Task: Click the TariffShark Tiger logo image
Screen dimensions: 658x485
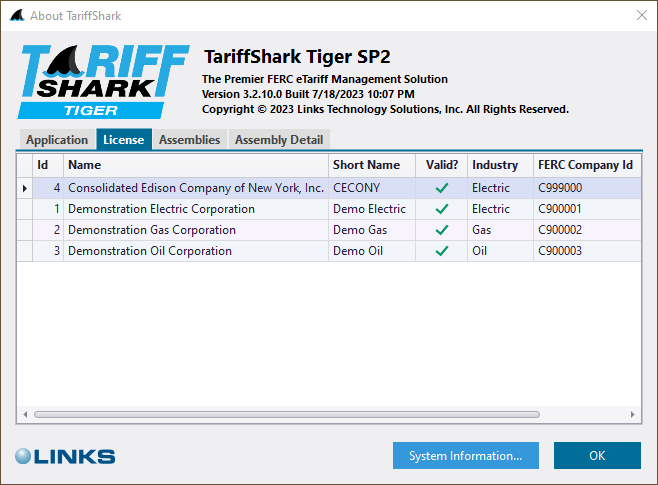Action: click(103, 82)
